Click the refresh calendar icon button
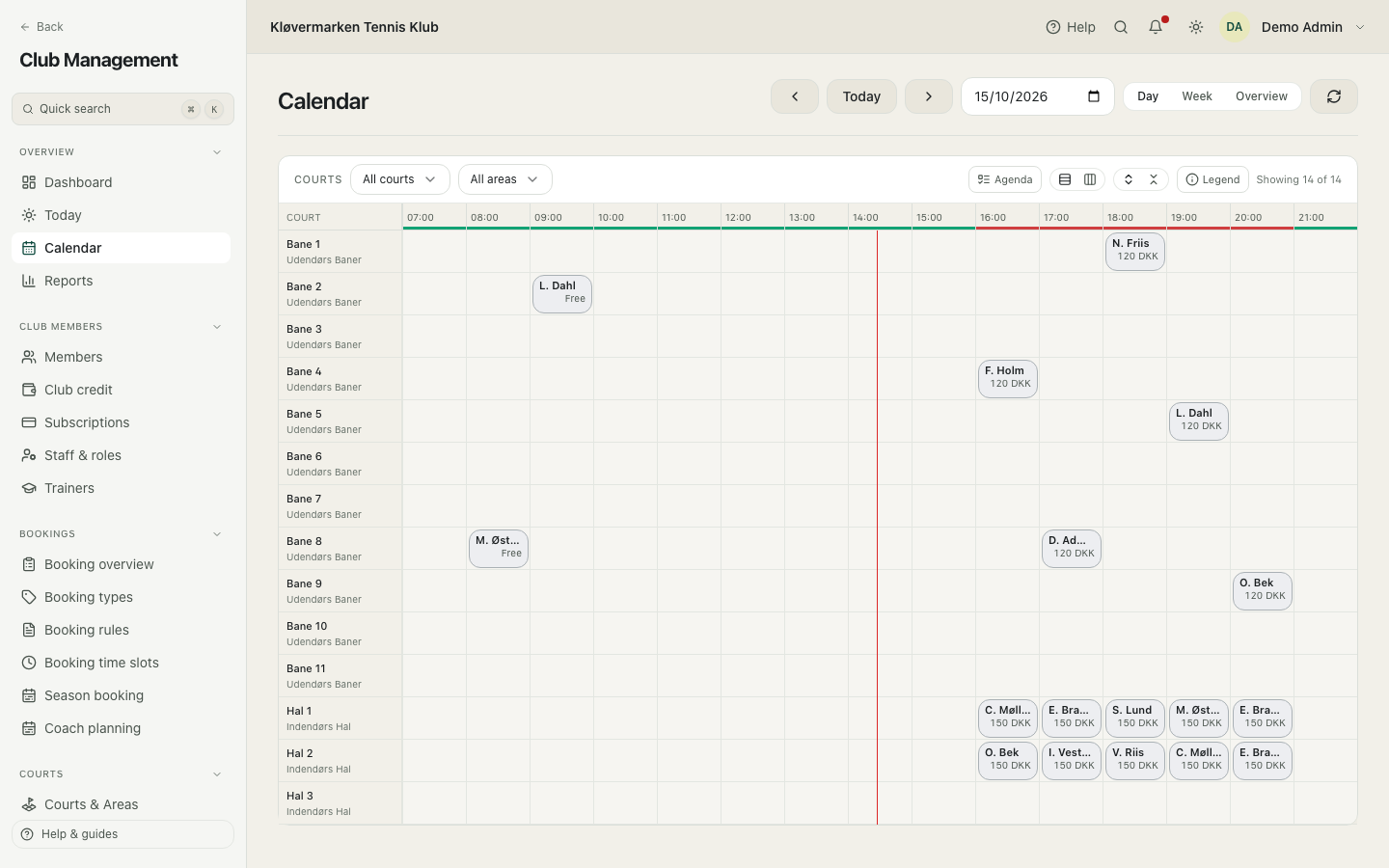This screenshot has height=868, width=1389. 1334,96
